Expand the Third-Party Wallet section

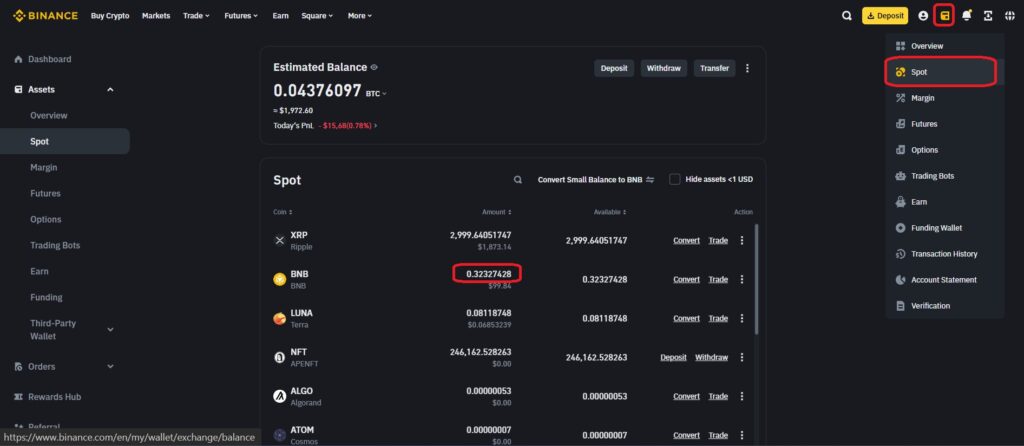pyautogui.click(x=110, y=330)
